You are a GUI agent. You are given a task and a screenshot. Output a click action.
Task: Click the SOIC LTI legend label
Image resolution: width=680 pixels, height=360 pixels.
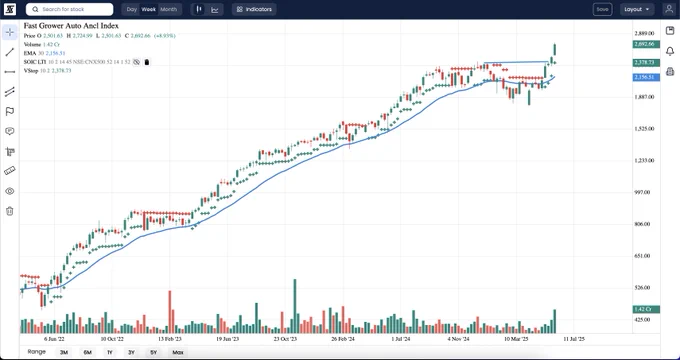(x=35, y=62)
